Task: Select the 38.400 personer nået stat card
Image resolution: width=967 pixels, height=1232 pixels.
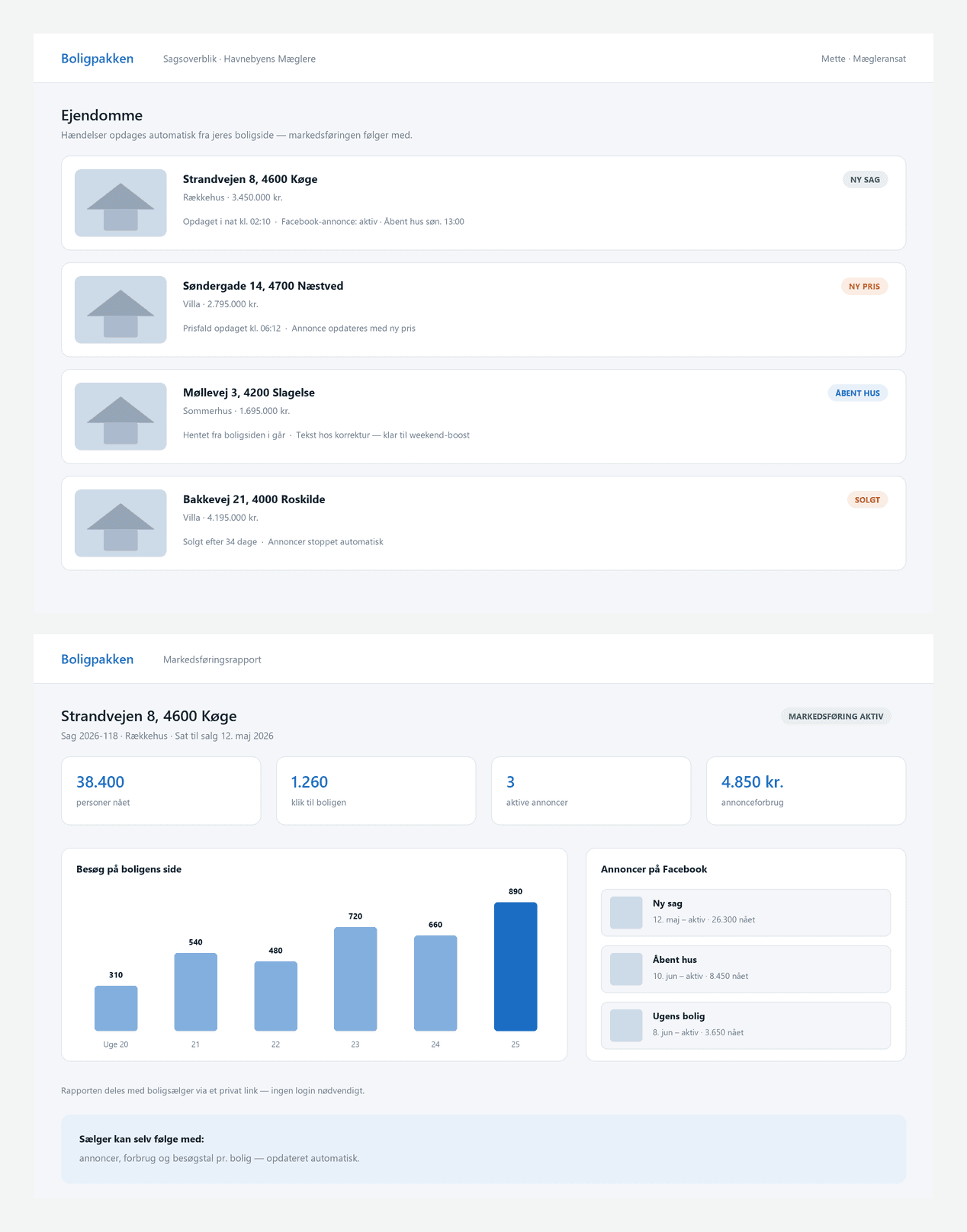Action: click(161, 791)
